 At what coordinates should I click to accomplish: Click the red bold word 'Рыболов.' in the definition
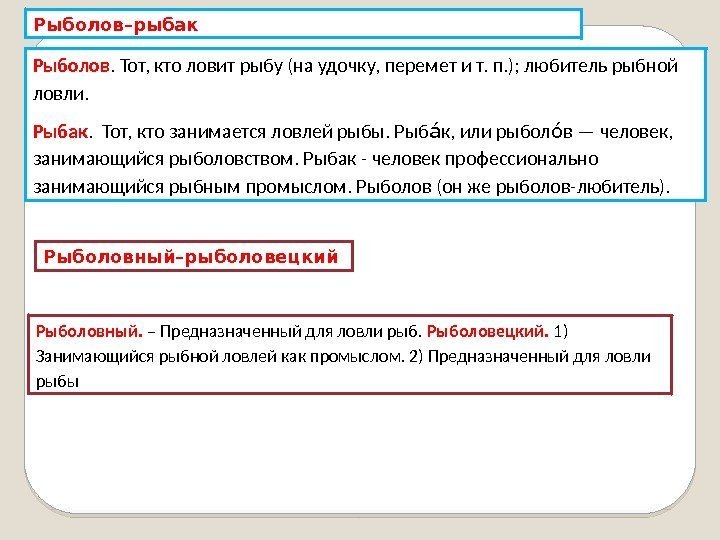[x=73, y=66]
